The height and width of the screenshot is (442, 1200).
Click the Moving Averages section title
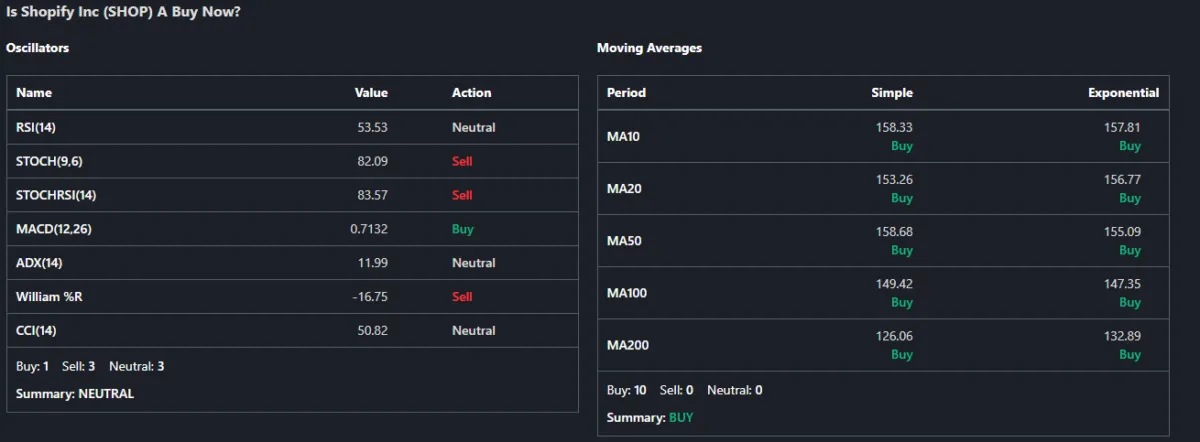[x=649, y=48]
